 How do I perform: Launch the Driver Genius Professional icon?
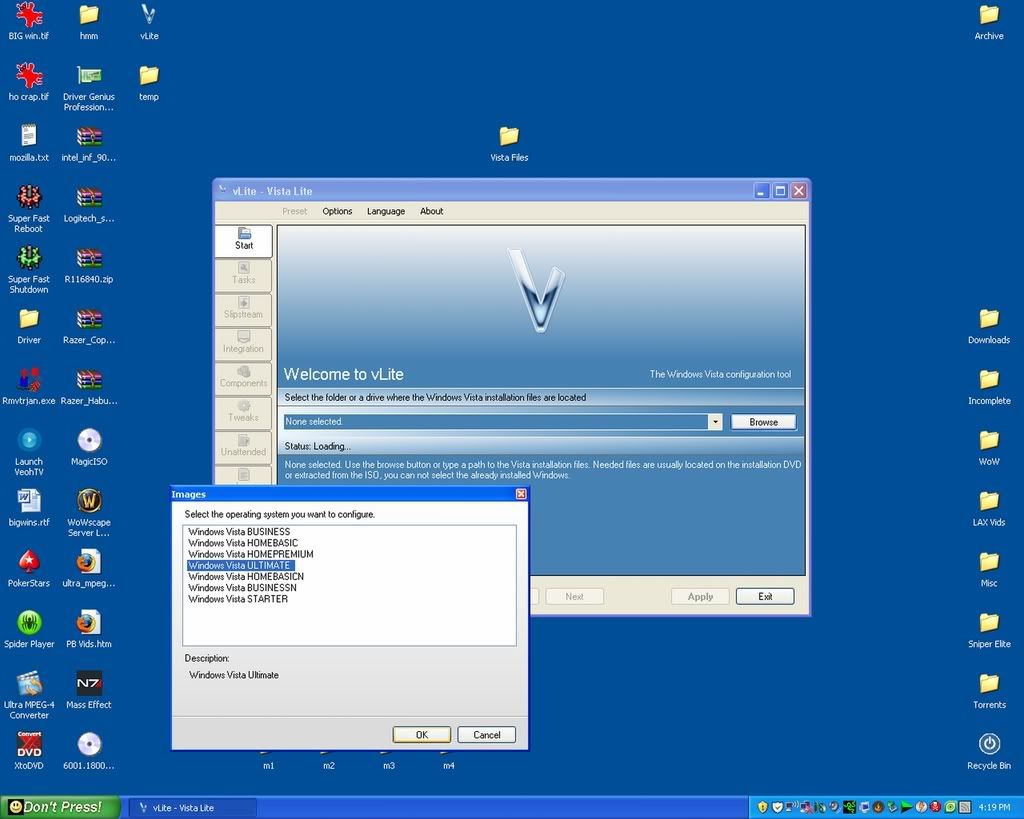[x=89, y=77]
